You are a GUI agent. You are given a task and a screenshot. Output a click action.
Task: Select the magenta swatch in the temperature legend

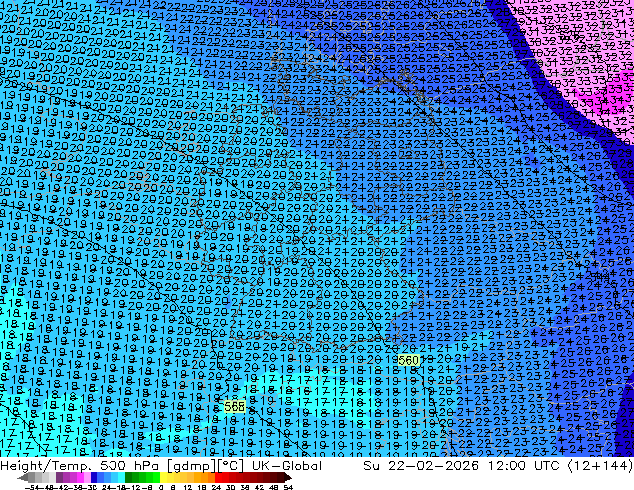pyautogui.click(x=80, y=478)
